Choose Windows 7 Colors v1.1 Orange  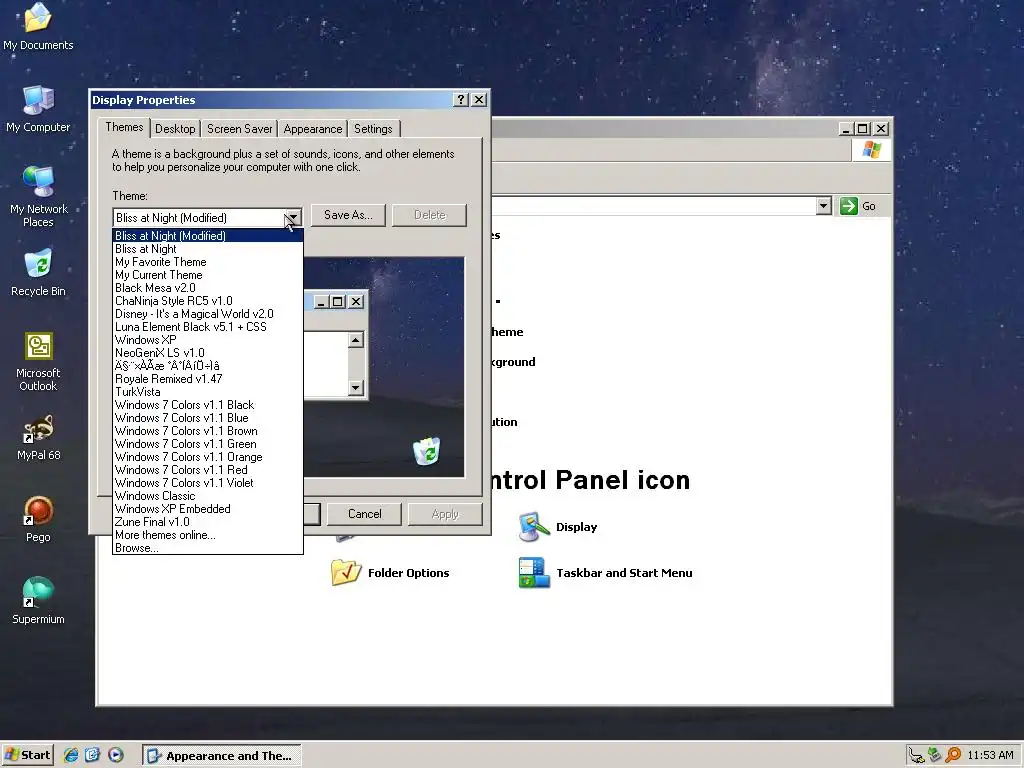click(208, 457)
